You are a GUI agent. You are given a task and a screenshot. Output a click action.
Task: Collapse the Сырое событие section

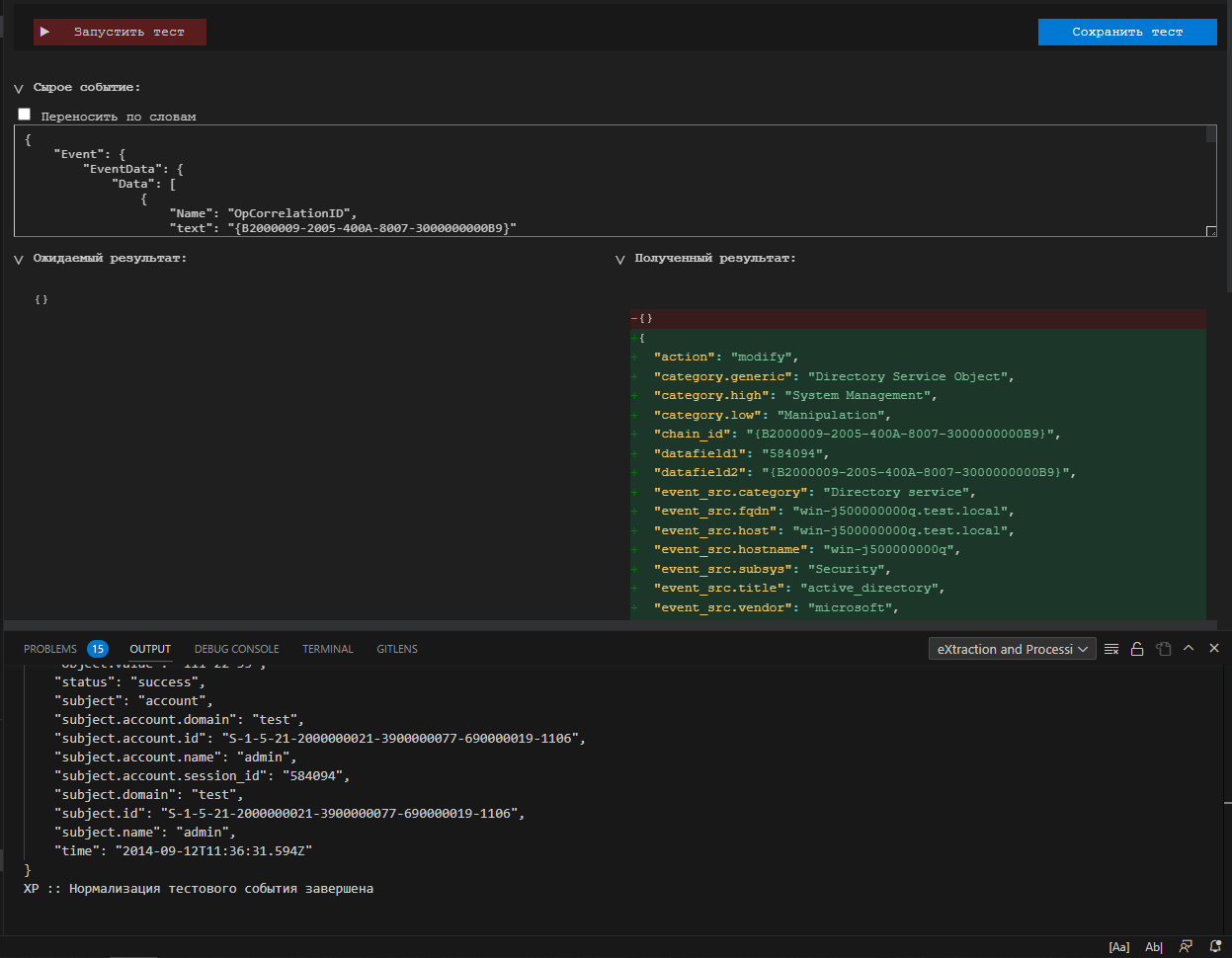(x=18, y=87)
